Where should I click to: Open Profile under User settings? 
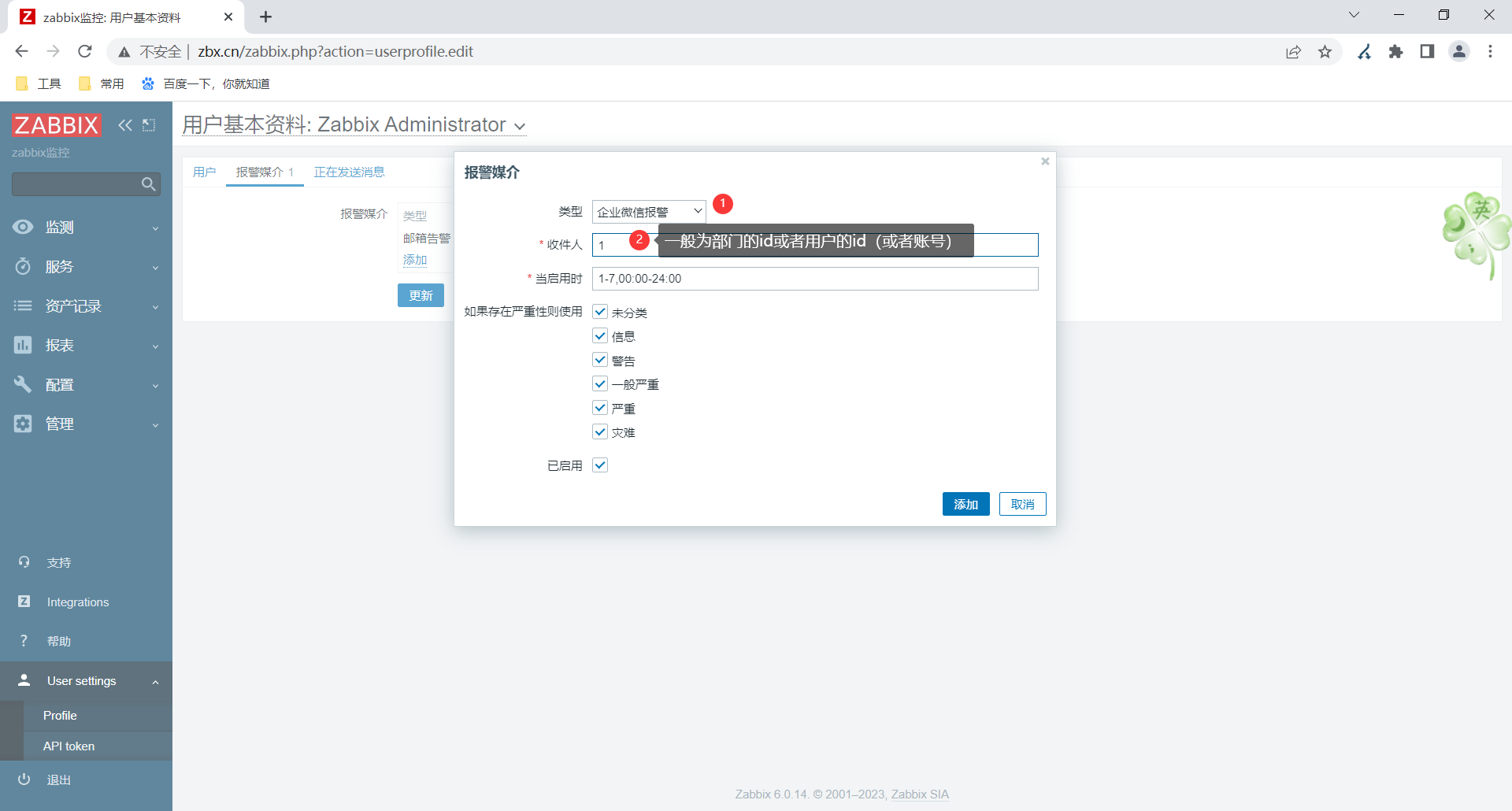pos(60,715)
